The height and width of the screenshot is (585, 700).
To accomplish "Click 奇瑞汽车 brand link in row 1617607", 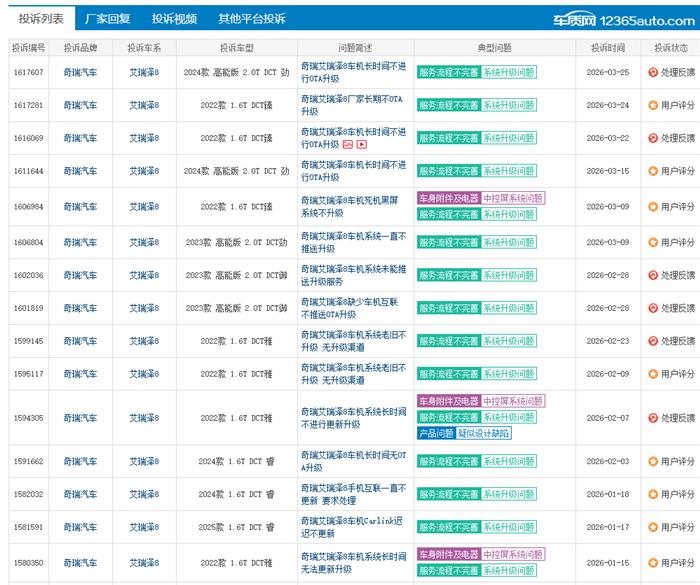I will click(80, 73).
